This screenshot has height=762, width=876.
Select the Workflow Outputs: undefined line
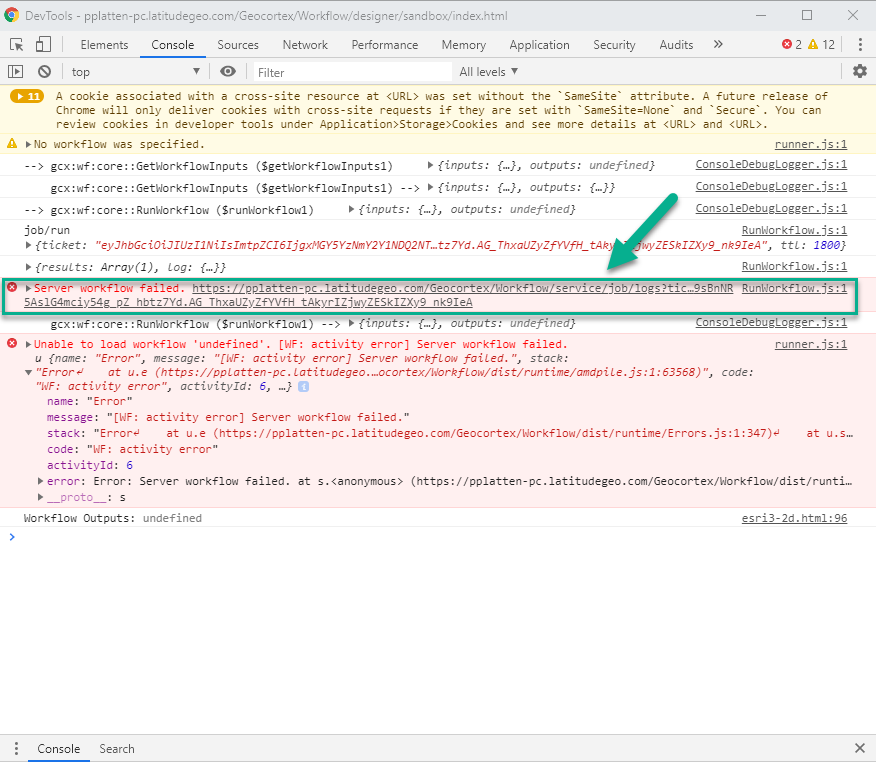pyautogui.click(x=112, y=518)
